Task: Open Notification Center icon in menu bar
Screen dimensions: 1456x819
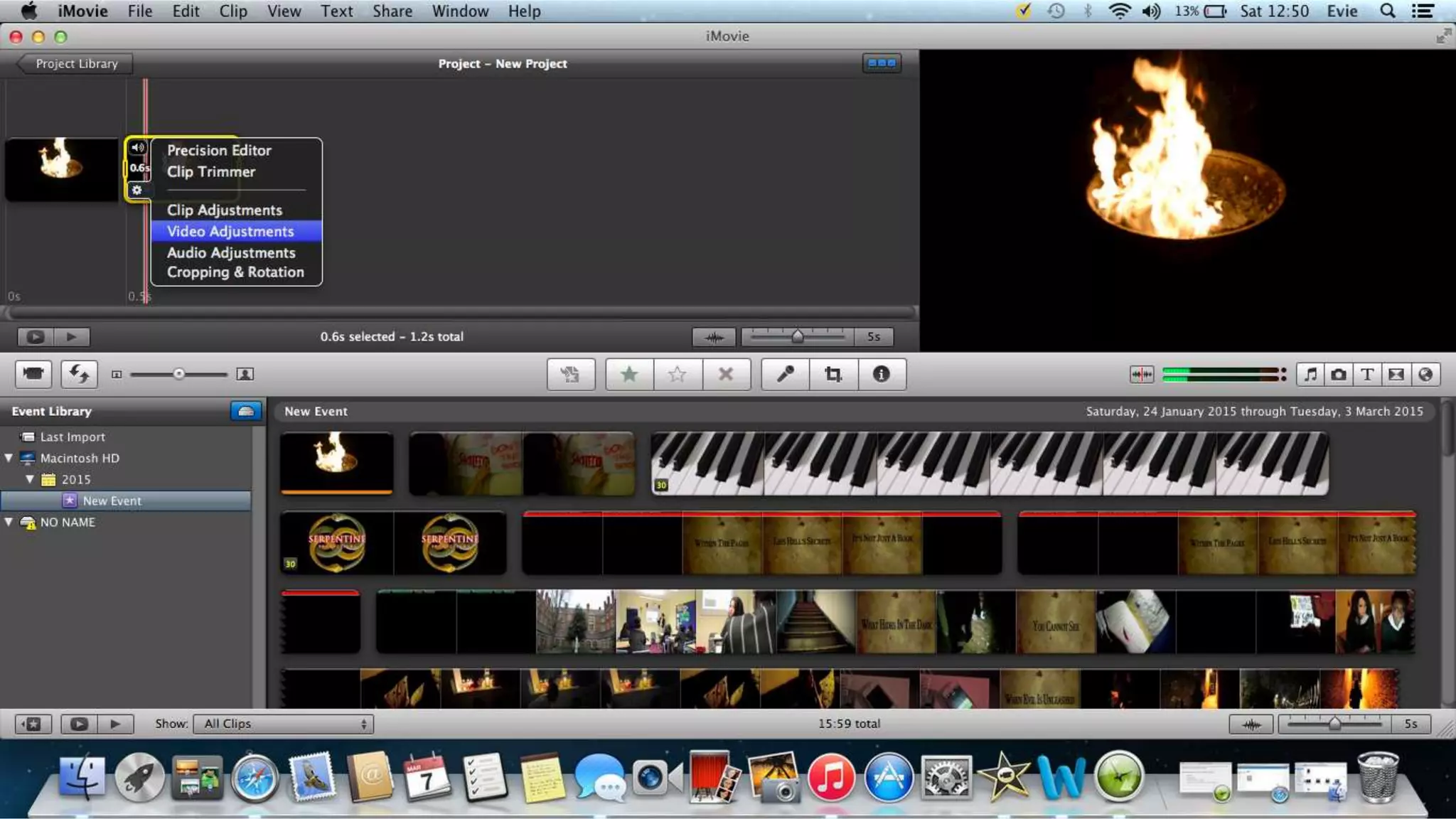Action: [1423, 11]
